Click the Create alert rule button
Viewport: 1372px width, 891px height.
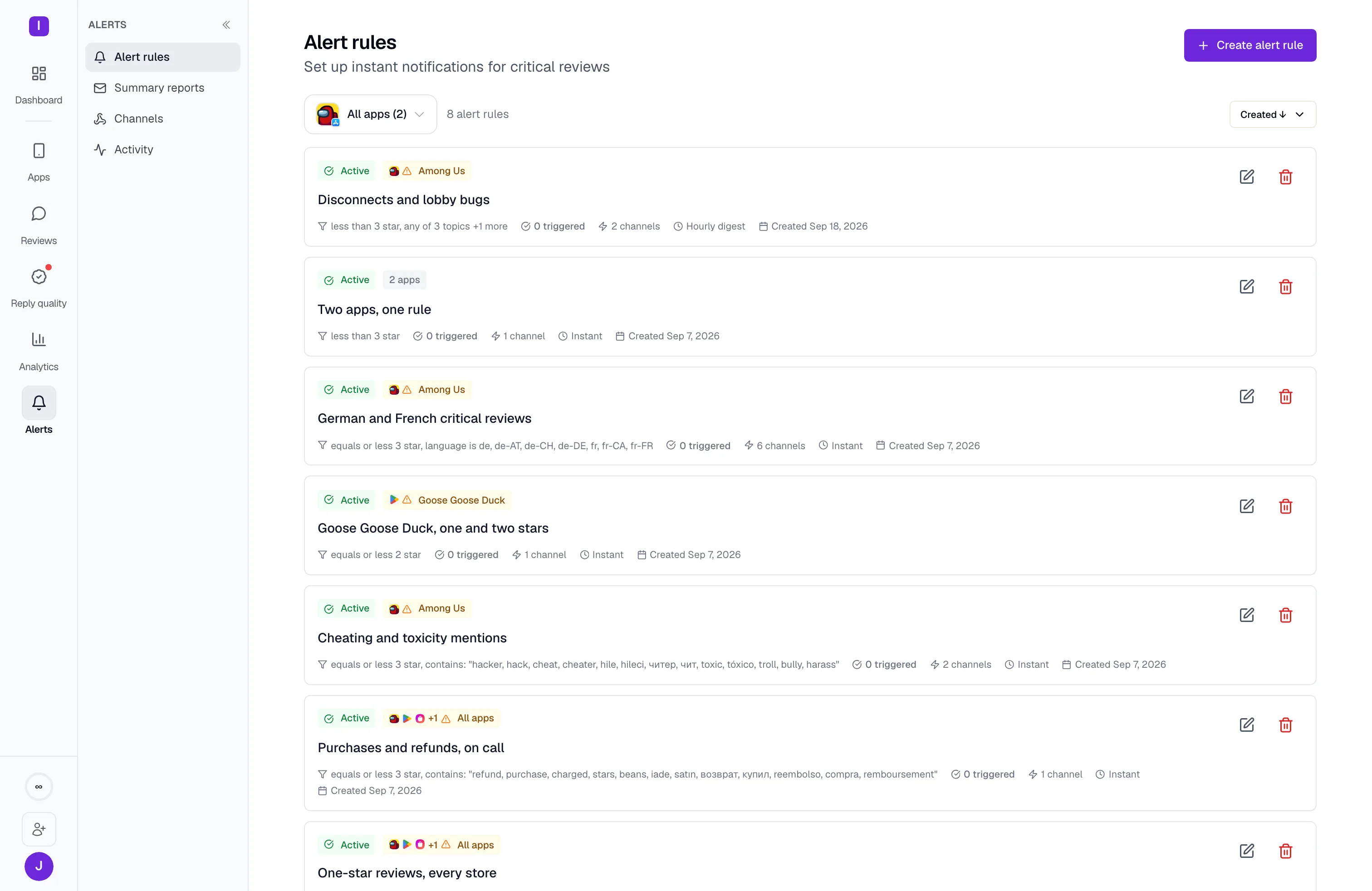pyautogui.click(x=1250, y=45)
